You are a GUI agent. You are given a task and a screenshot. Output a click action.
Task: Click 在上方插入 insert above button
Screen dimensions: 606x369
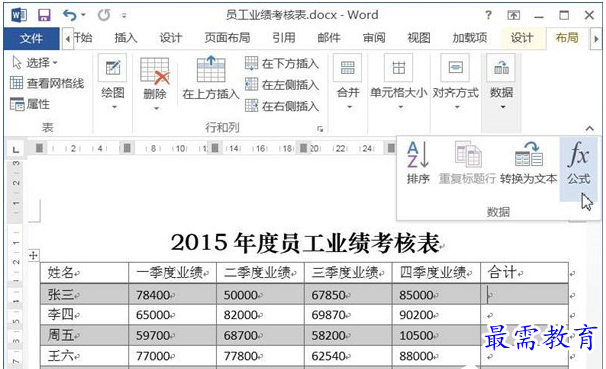click(211, 78)
